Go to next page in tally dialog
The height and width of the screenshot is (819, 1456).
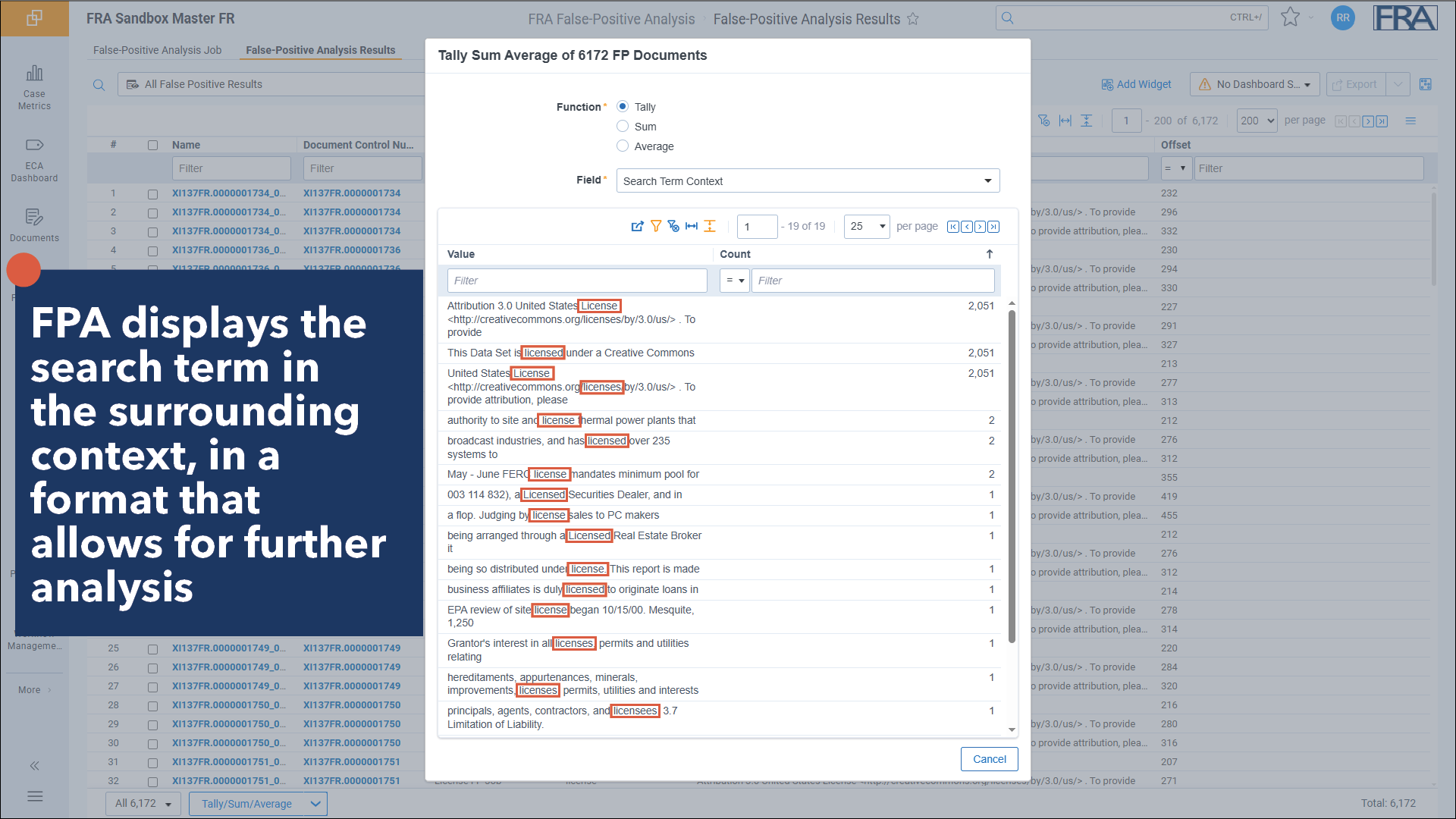click(x=980, y=227)
